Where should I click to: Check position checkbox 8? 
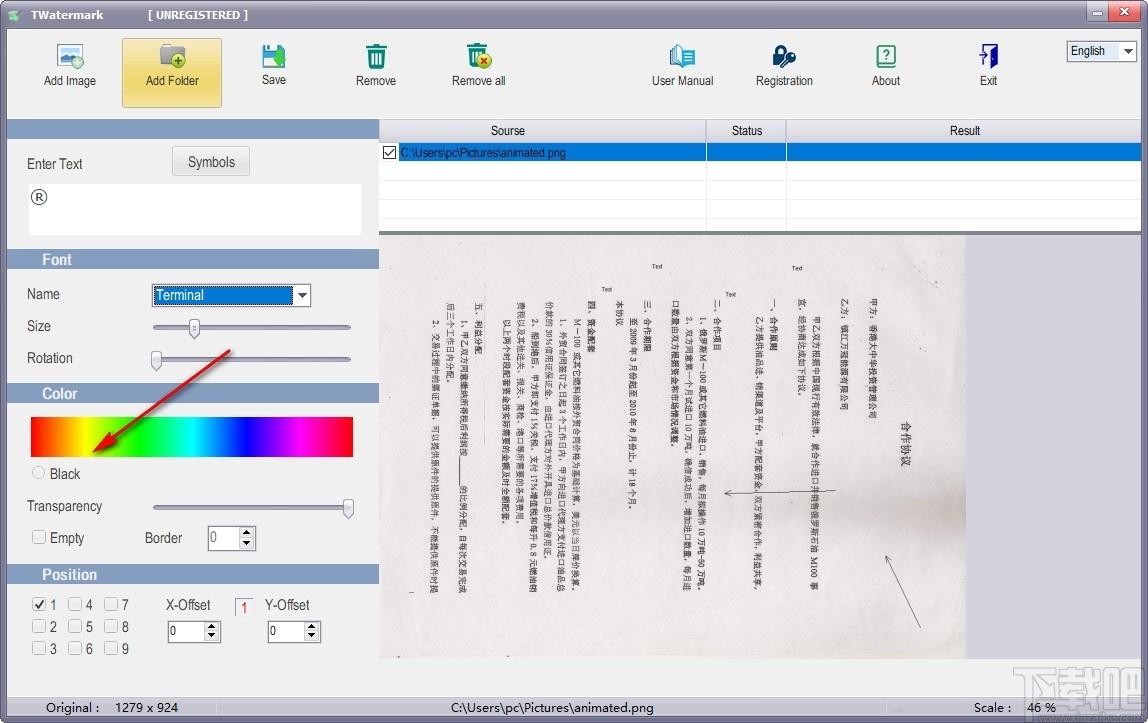[111, 626]
